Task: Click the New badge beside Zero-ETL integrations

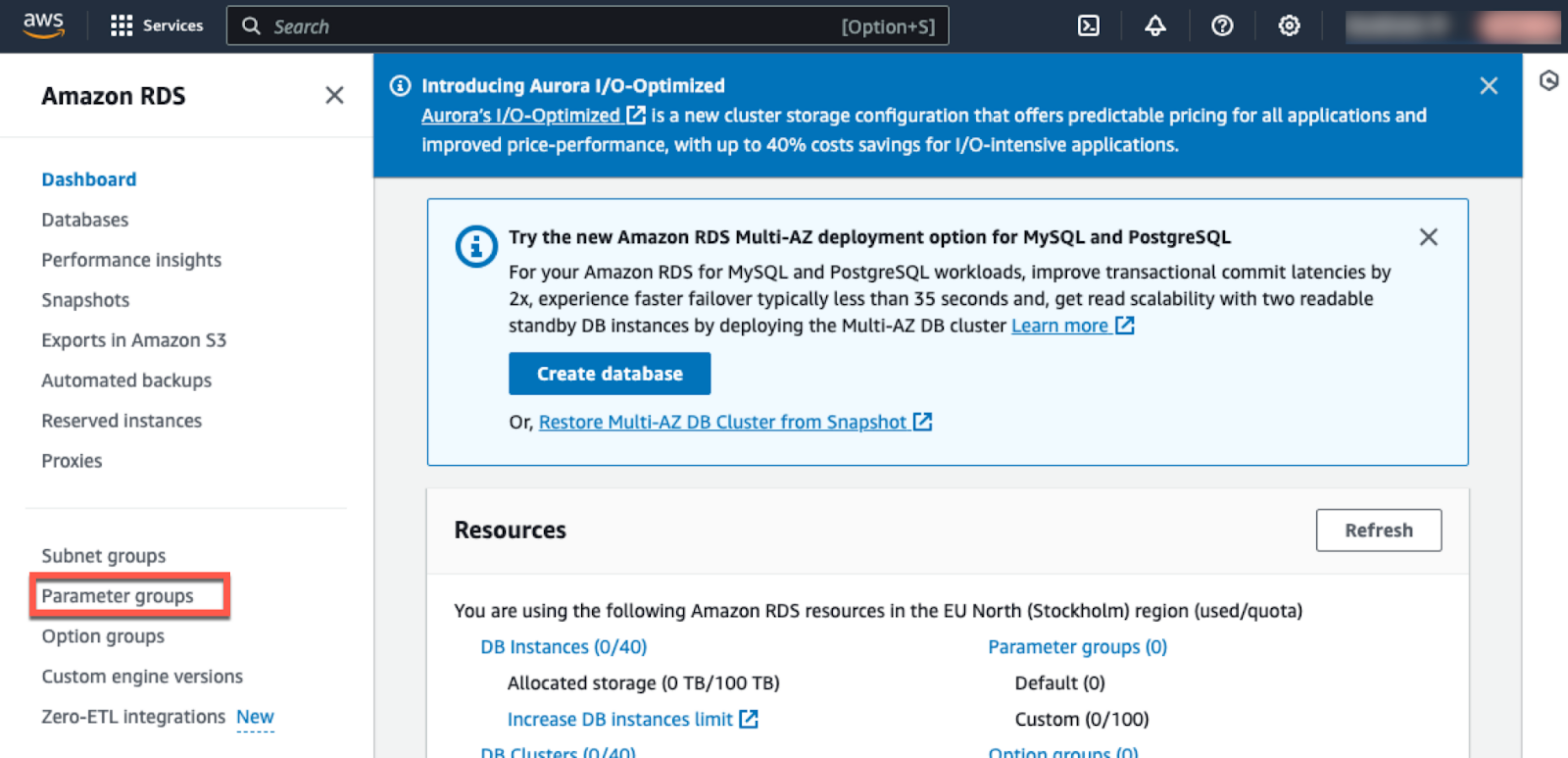Action: coord(255,717)
